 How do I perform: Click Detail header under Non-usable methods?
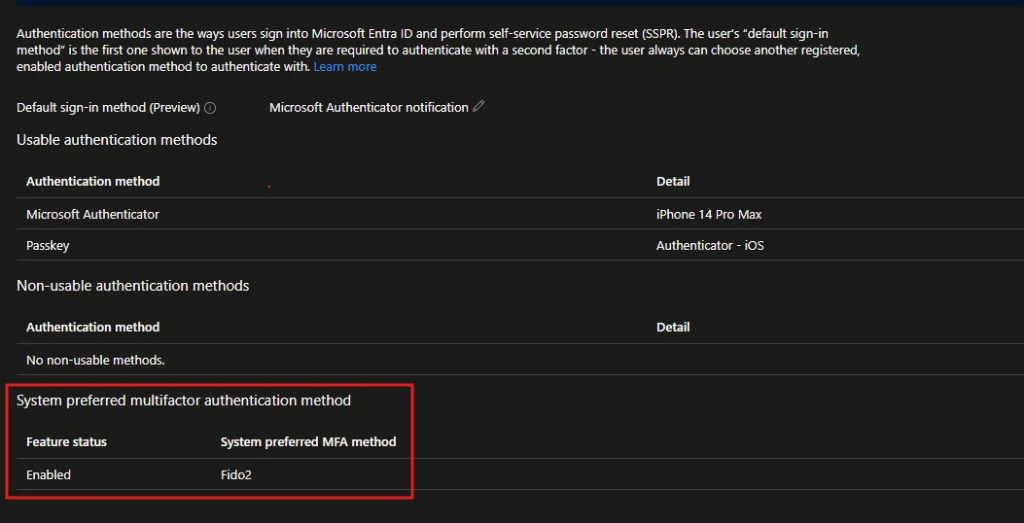coord(673,326)
